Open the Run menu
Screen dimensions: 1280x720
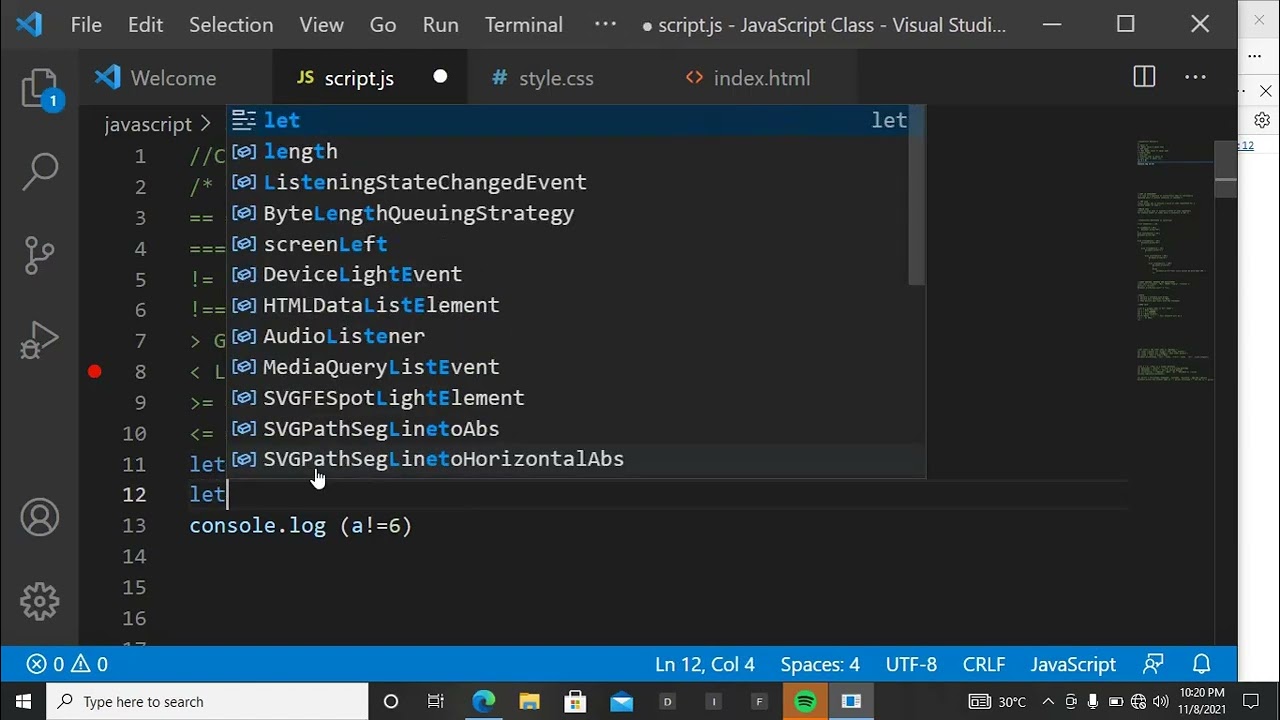click(440, 25)
